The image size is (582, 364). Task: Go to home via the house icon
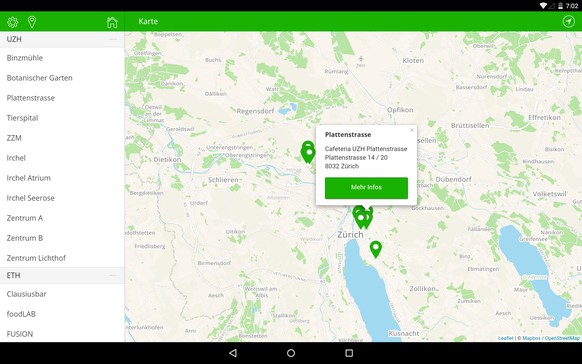click(x=112, y=22)
